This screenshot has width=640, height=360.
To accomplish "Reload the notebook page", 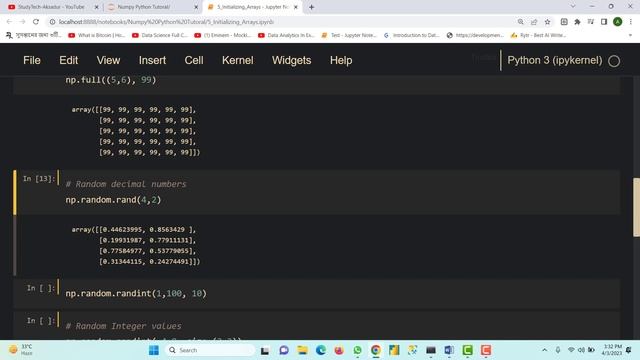I will point(36,22).
